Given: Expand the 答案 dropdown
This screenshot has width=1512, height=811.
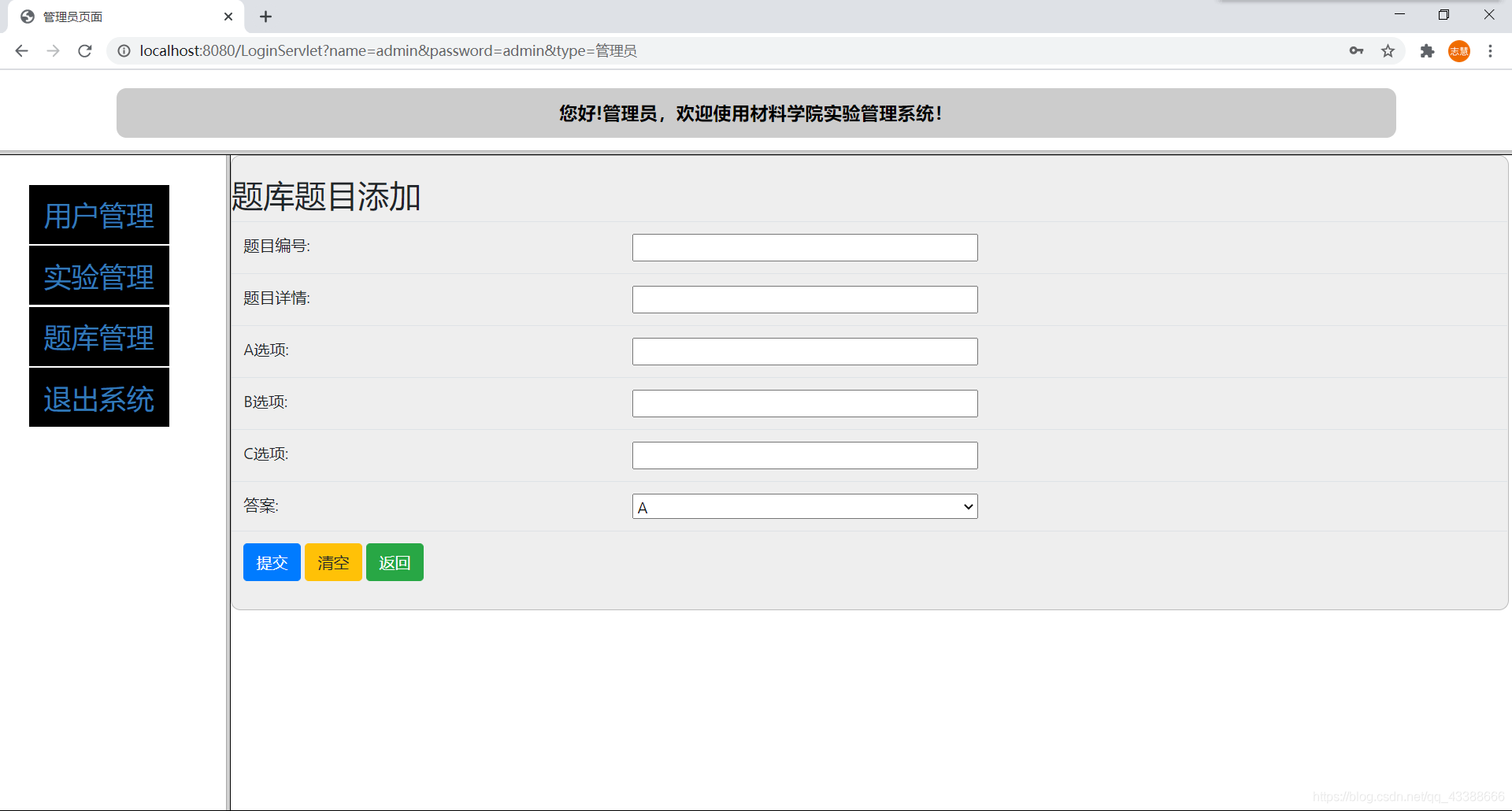Looking at the screenshot, I should (805, 506).
